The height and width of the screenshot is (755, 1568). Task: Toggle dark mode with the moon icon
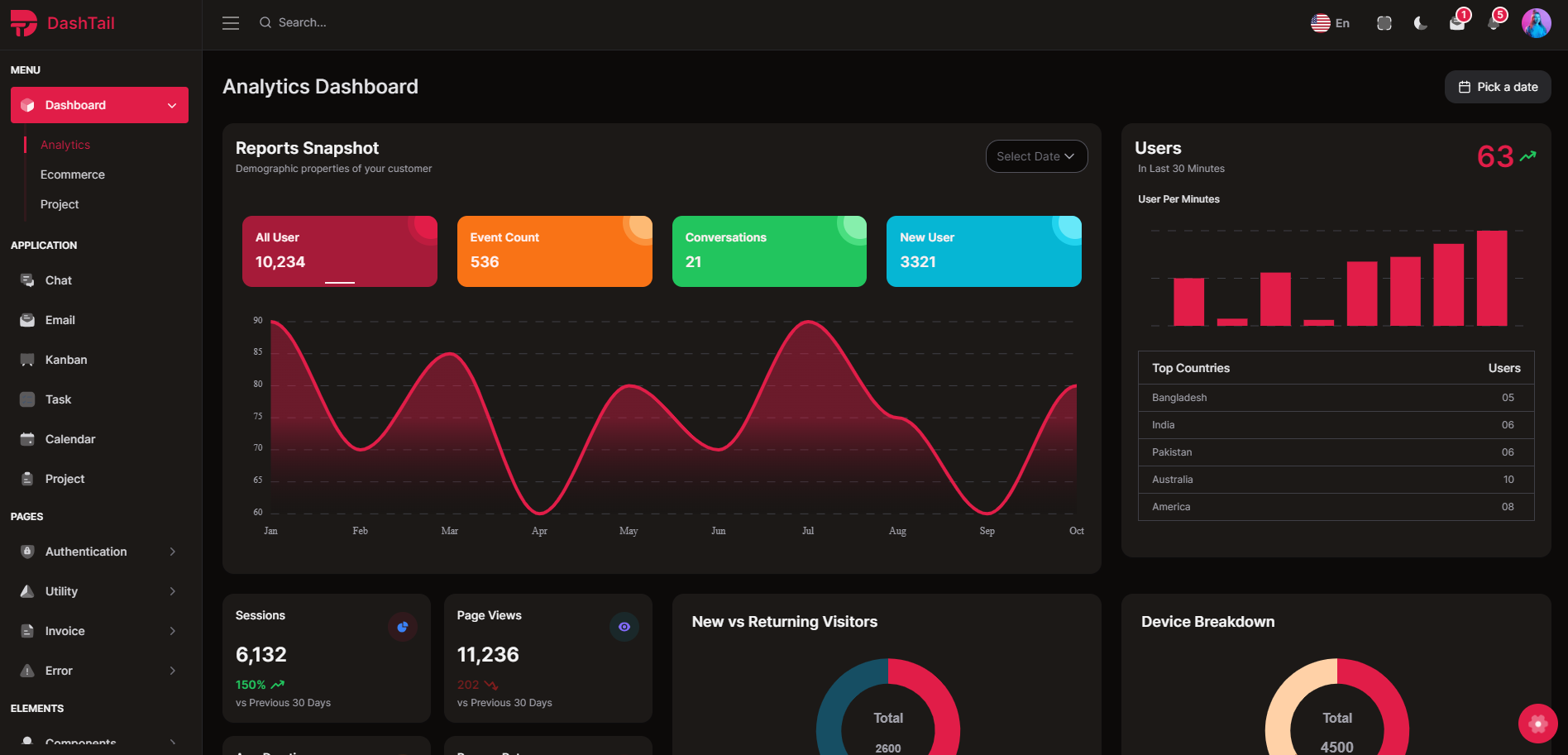point(1420,22)
